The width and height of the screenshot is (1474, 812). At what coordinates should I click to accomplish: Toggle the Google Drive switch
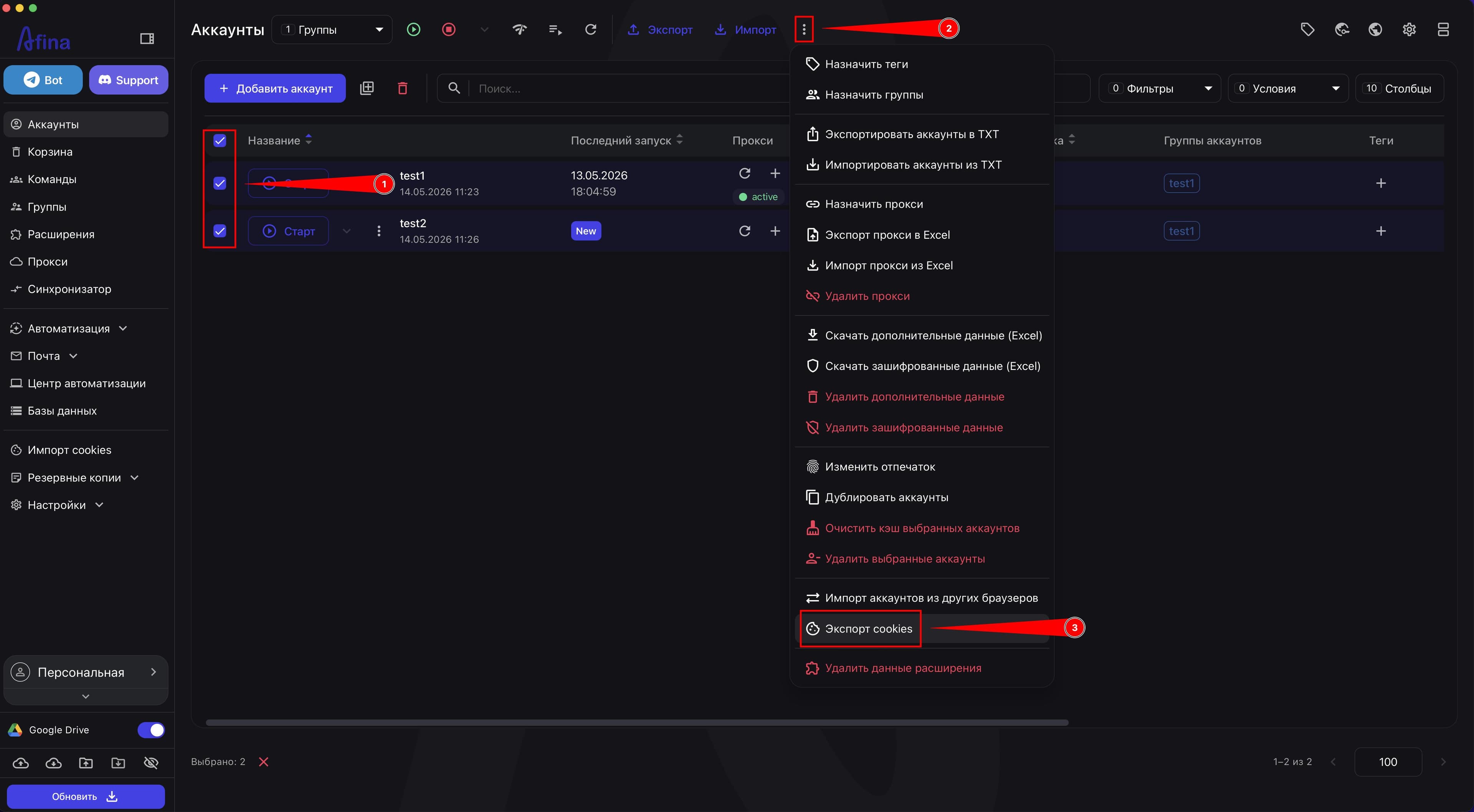[x=151, y=729]
